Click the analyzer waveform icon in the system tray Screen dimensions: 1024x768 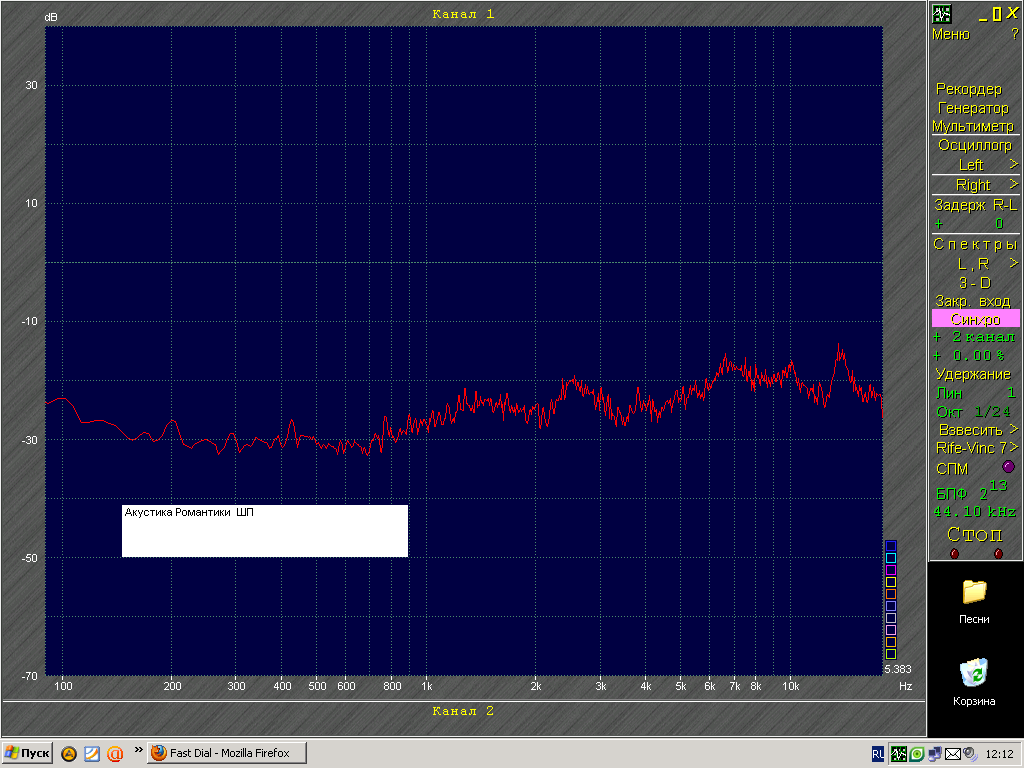899,754
